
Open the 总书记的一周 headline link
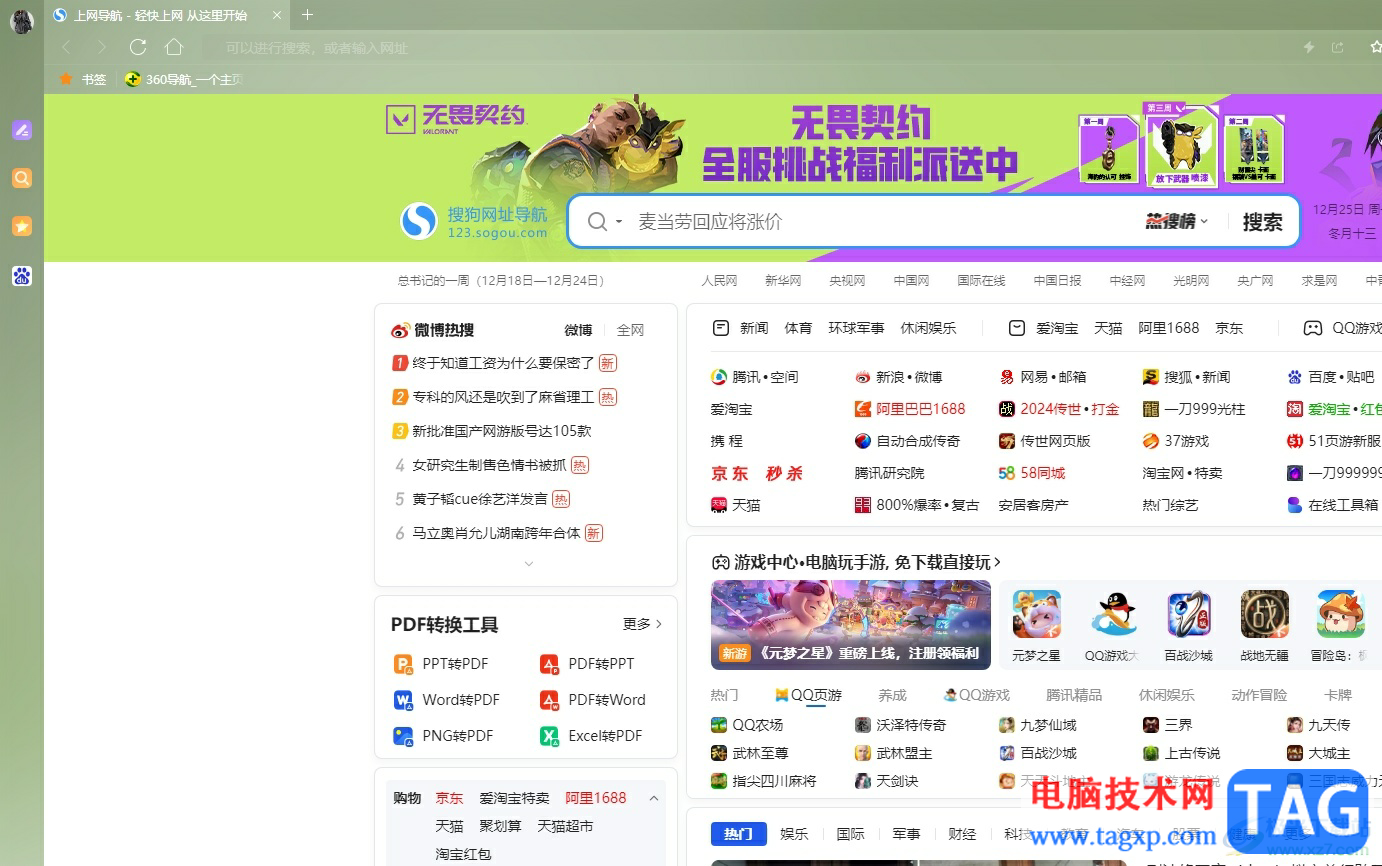pyautogui.click(x=501, y=281)
